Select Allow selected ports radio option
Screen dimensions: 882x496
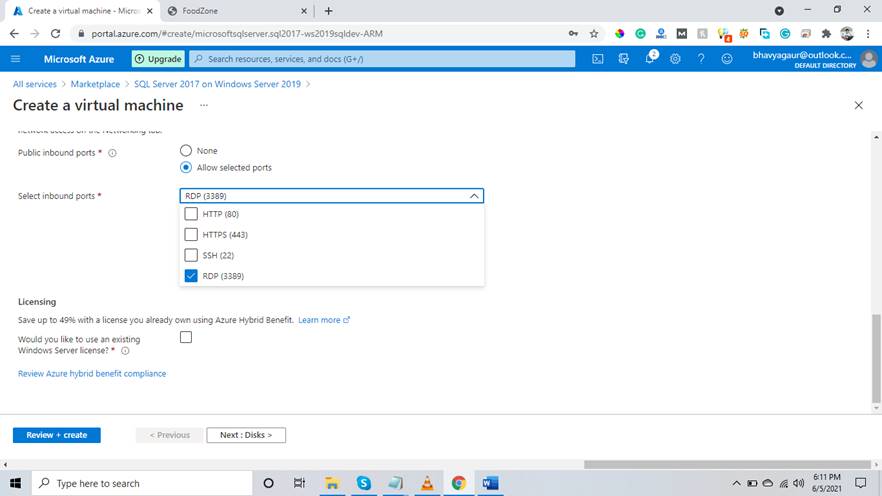pos(186,167)
